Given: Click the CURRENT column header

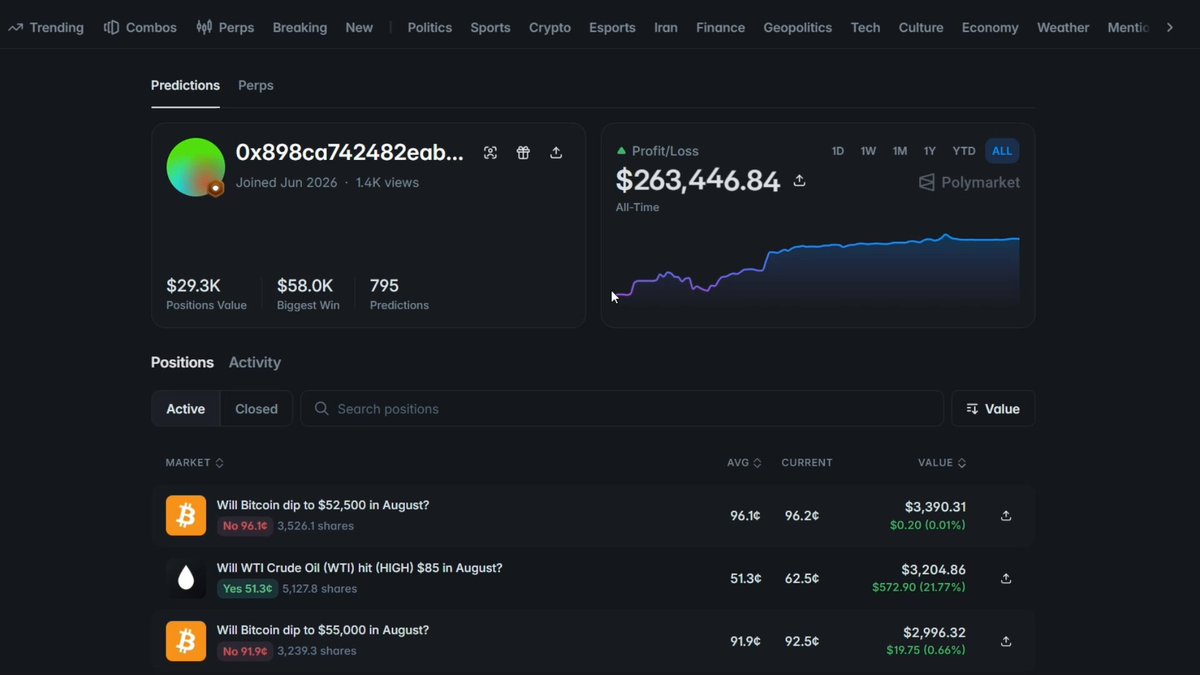Looking at the screenshot, I should pos(807,463).
